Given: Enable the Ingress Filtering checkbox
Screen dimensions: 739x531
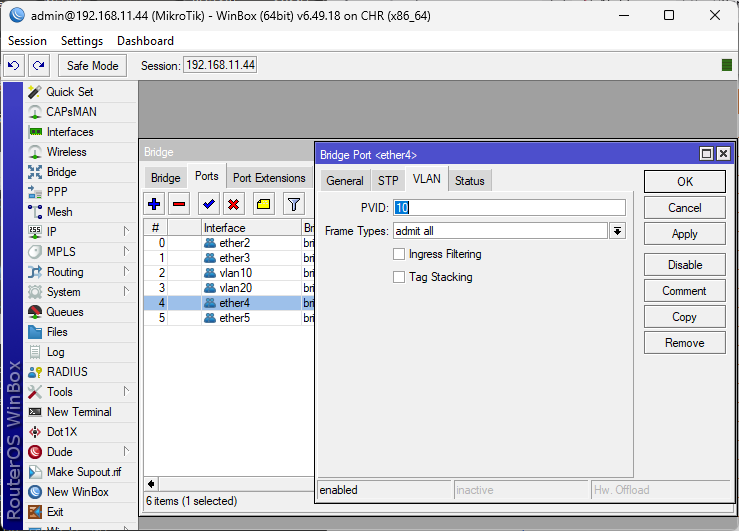Looking at the screenshot, I should click(399, 255).
